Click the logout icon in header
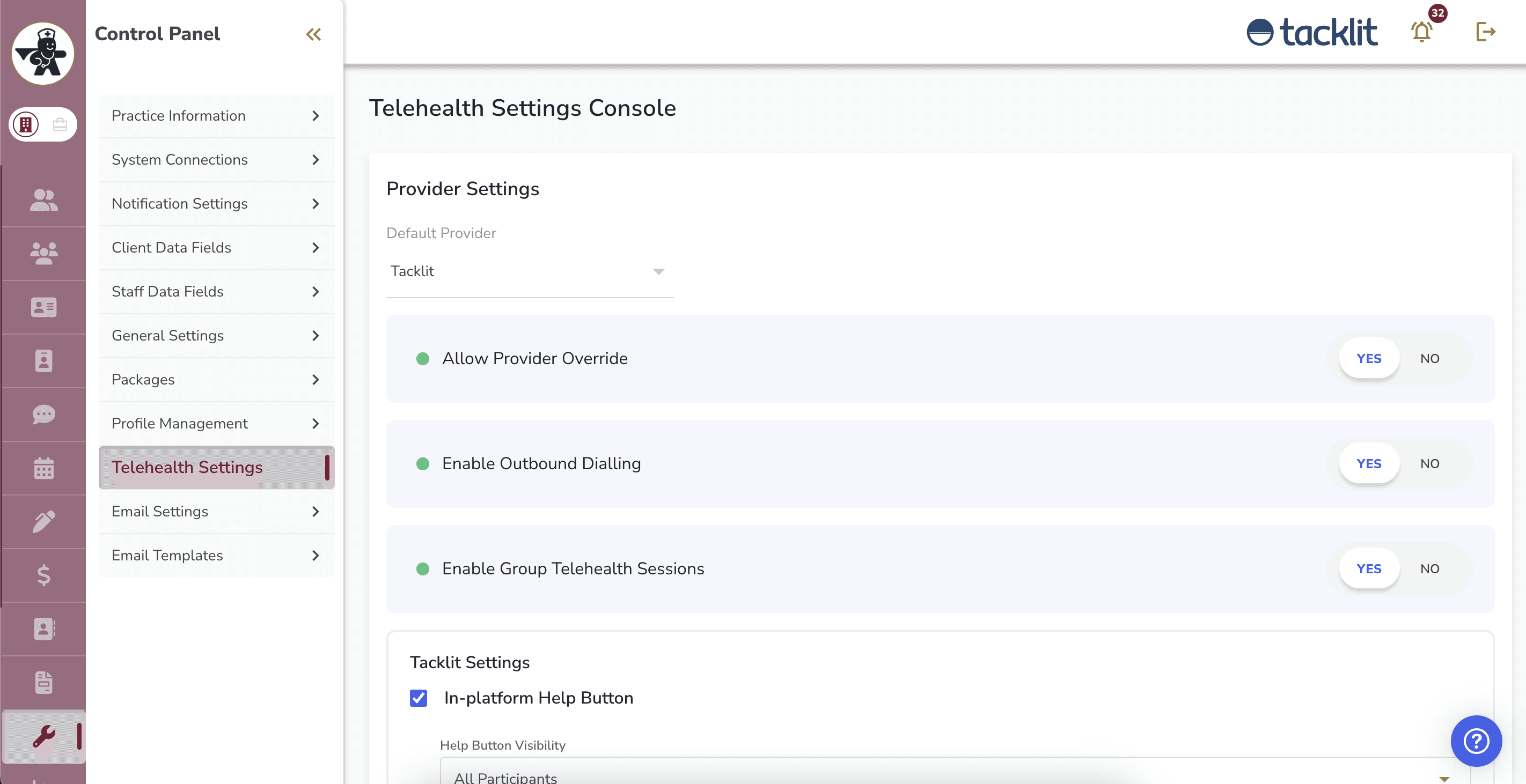 click(x=1486, y=32)
